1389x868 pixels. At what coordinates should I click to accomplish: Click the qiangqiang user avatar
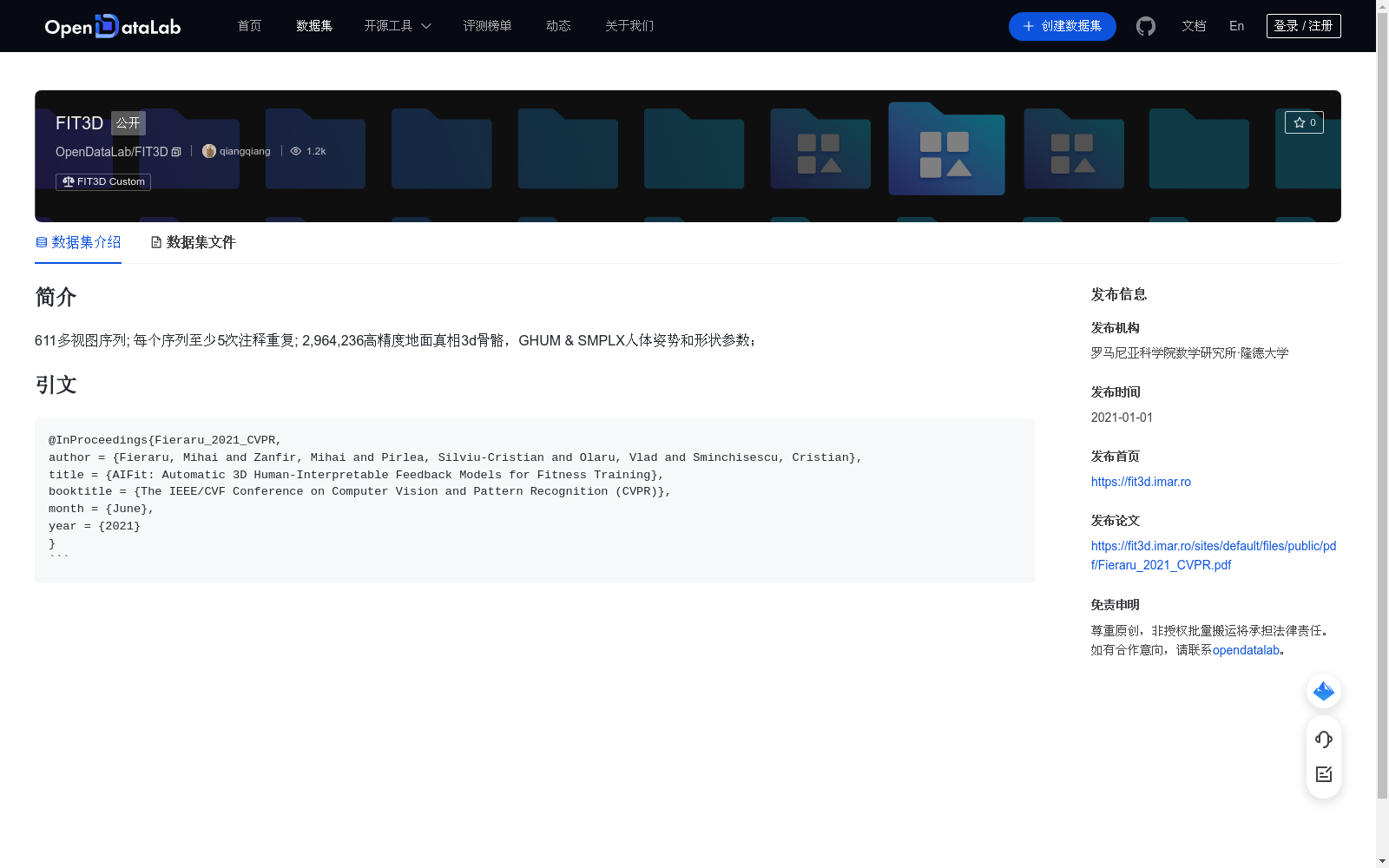tap(209, 151)
